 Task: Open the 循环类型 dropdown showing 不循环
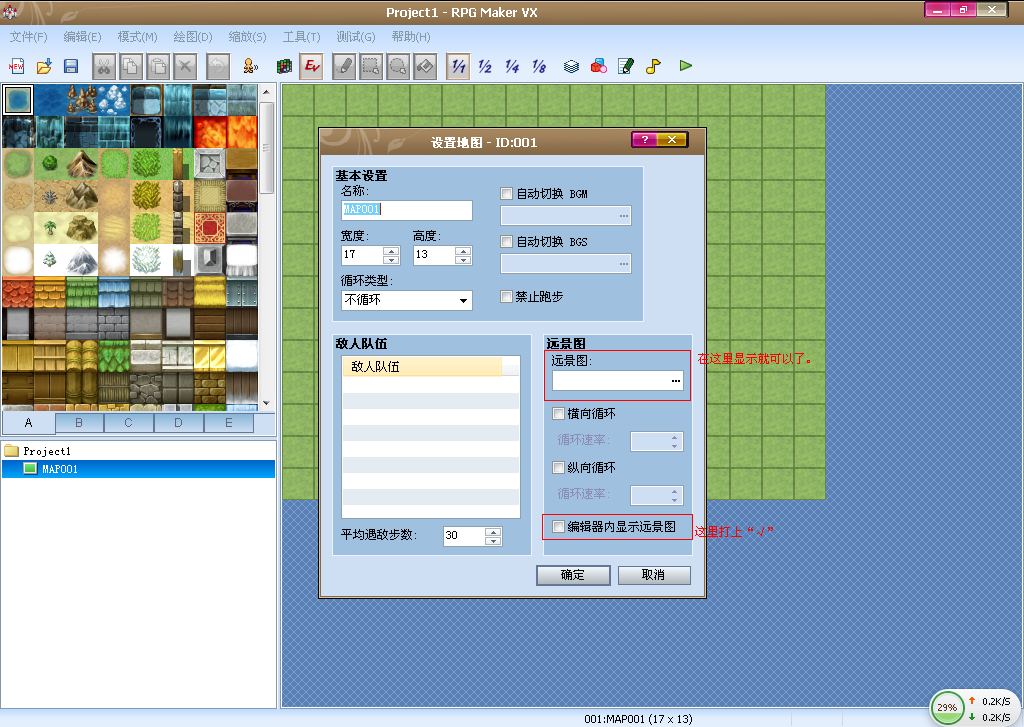tap(406, 300)
